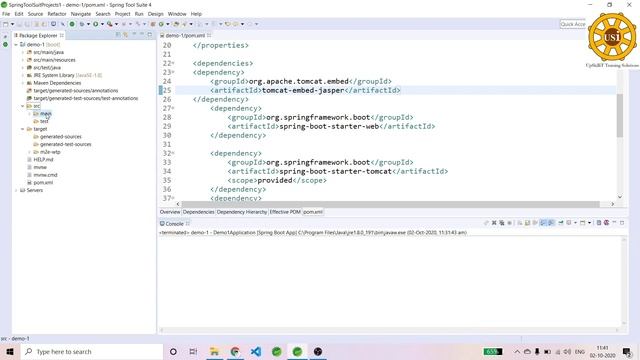This screenshot has width=640, height=360.
Task: Click the New wizard toolbar icon
Action: click(6, 24)
